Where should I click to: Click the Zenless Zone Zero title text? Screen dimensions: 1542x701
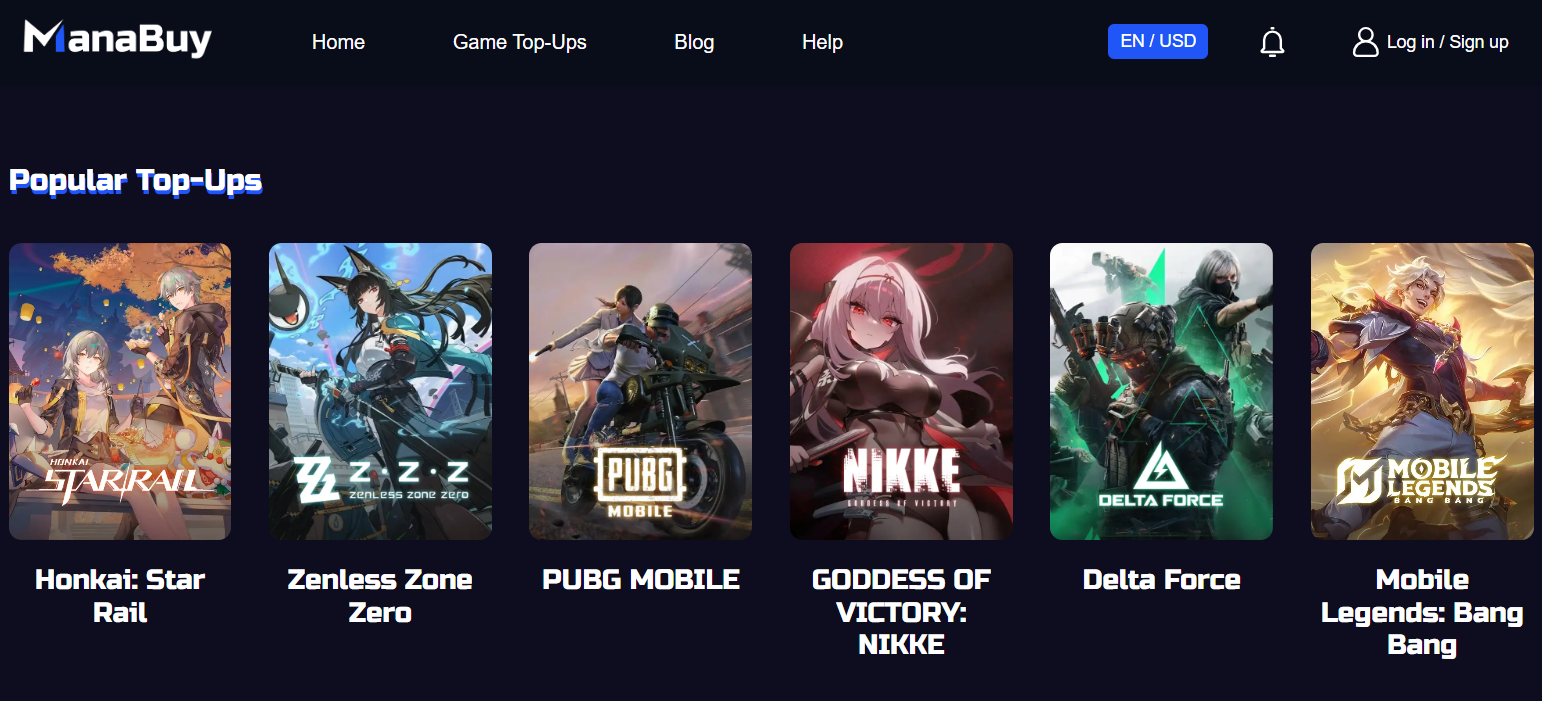(x=380, y=596)
